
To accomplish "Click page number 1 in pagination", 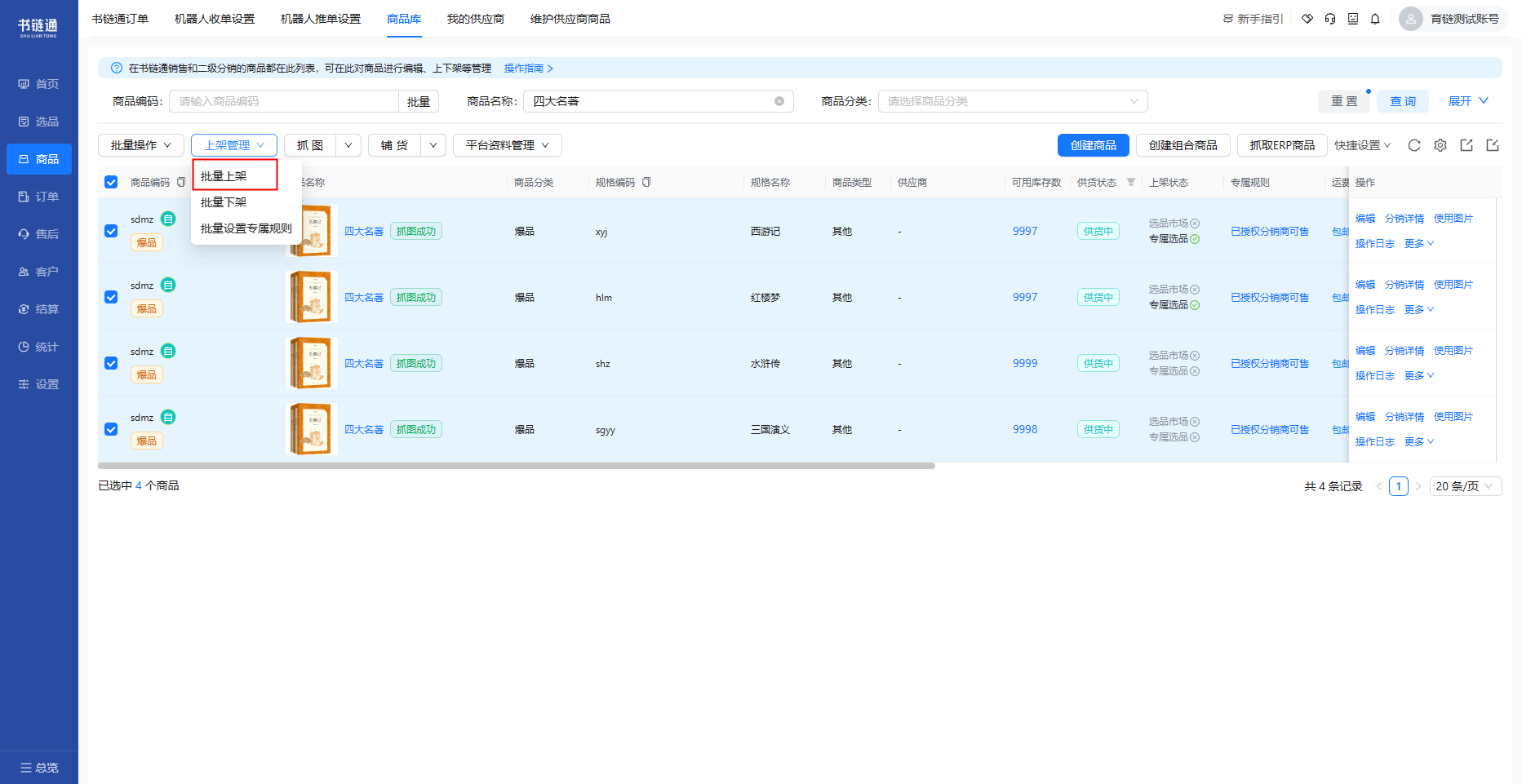I will [1399, 486].
